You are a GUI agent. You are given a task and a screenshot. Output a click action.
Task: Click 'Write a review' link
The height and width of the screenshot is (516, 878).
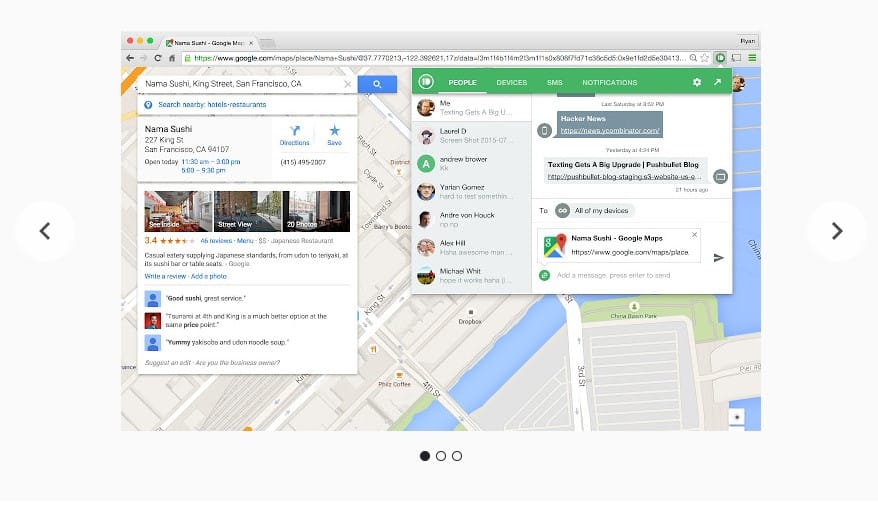click(x=165, y=276)
